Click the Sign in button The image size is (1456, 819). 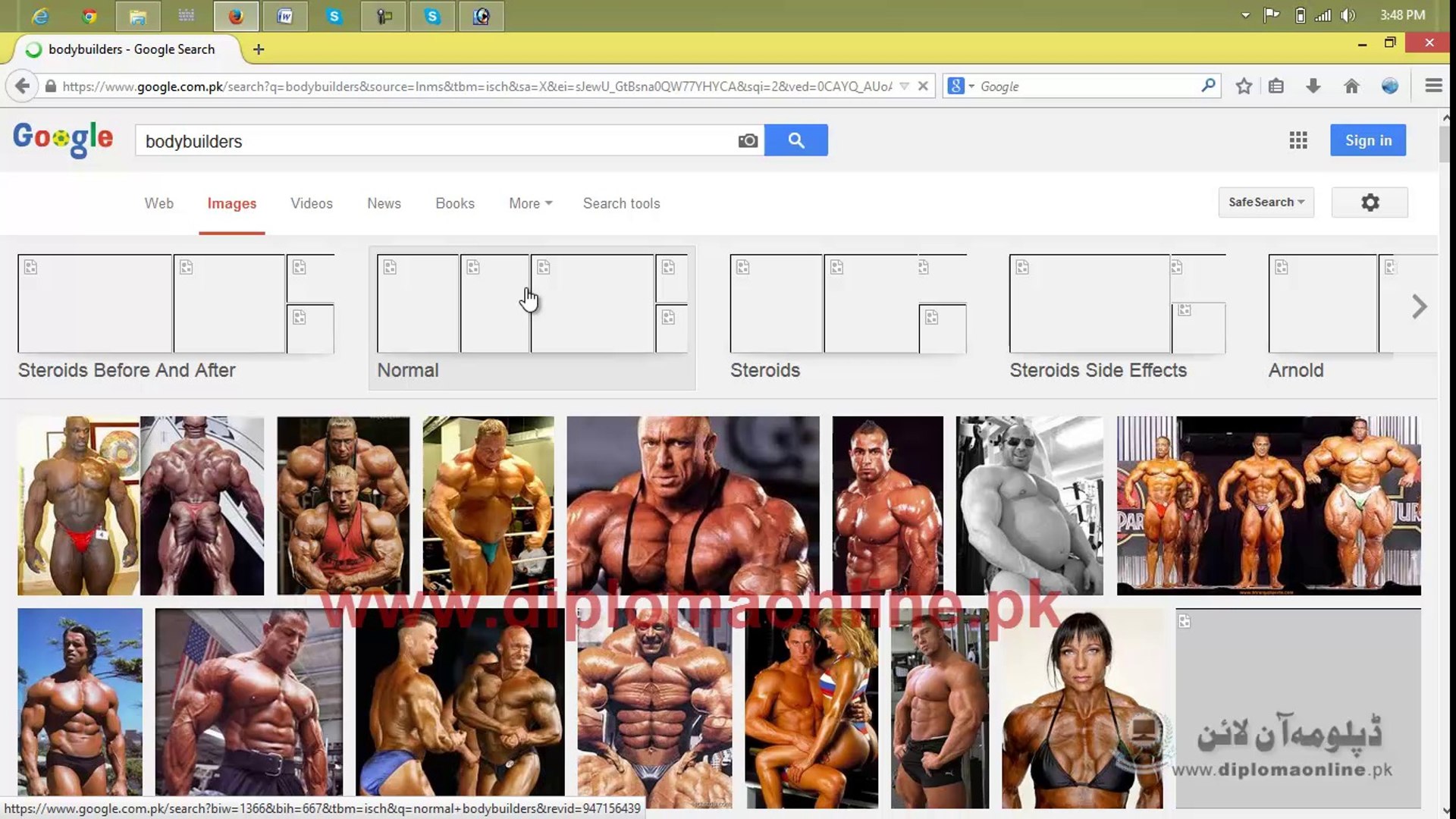[1368, 140]
